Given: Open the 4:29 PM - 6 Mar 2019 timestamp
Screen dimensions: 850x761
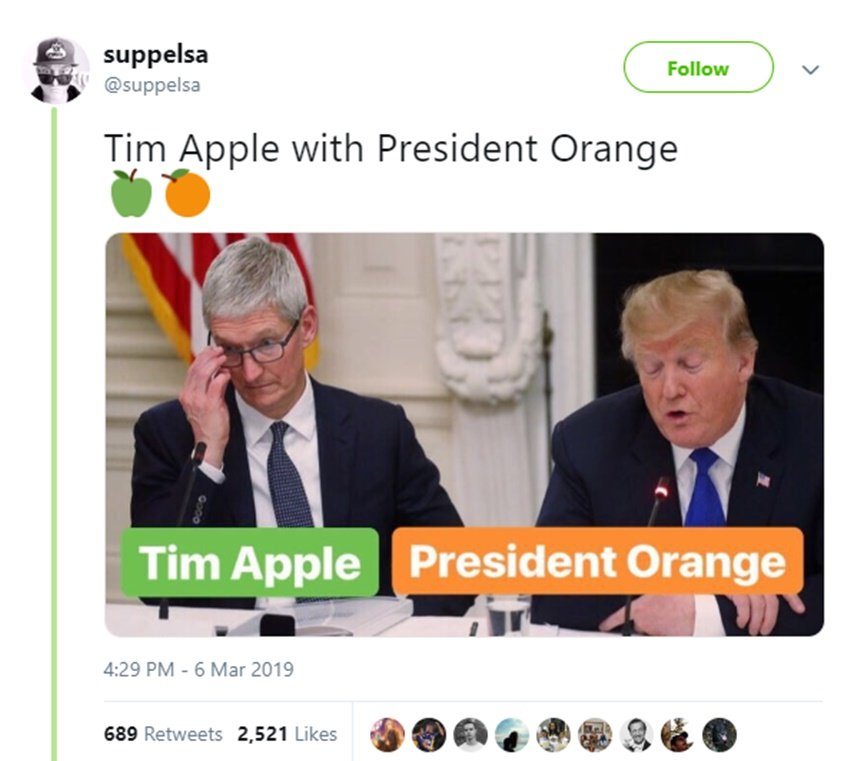Looking at the screenshot, I should [198, 669].
